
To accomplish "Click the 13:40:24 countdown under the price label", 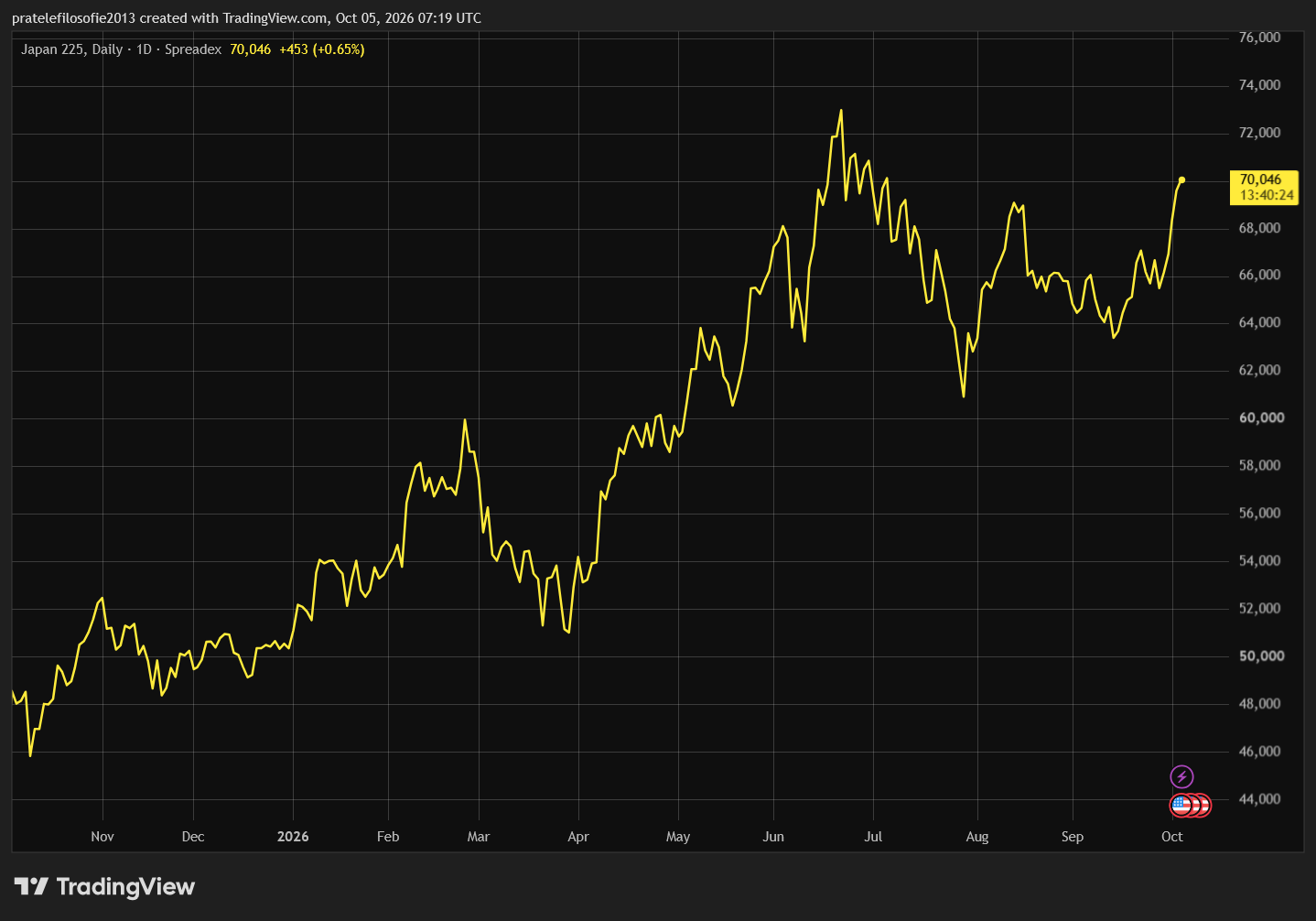I will (1267, 195).
